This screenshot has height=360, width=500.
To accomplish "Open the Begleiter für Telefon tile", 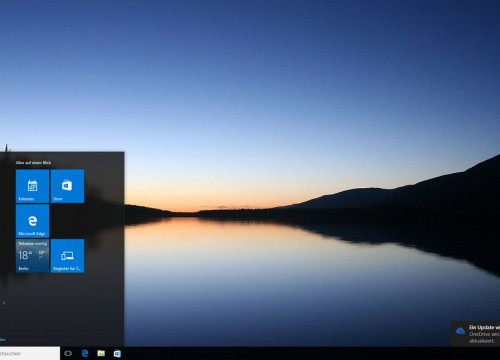I will (x=67, y=256).
